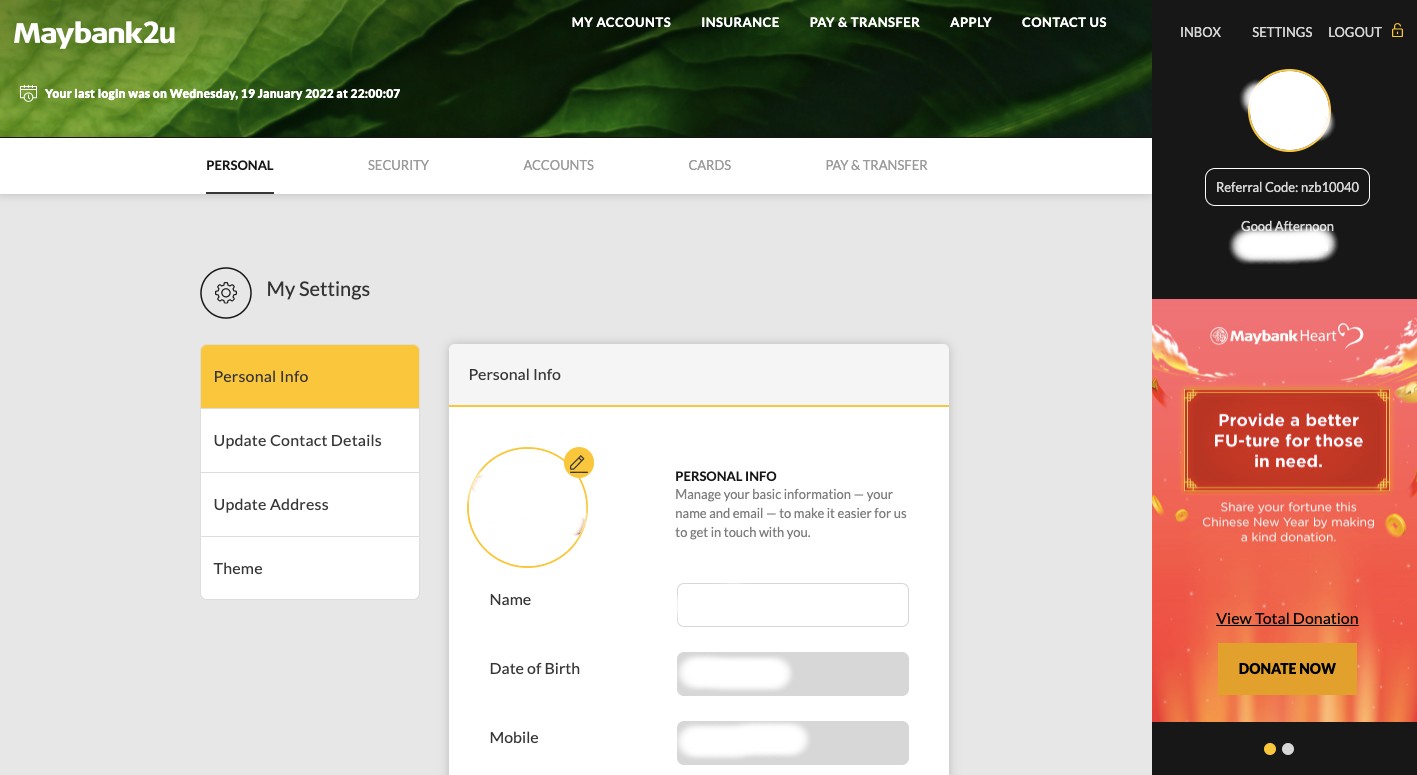Click the Maybank2u logo
This screenshot has width=1417, height=775.
tap(95, 34)
